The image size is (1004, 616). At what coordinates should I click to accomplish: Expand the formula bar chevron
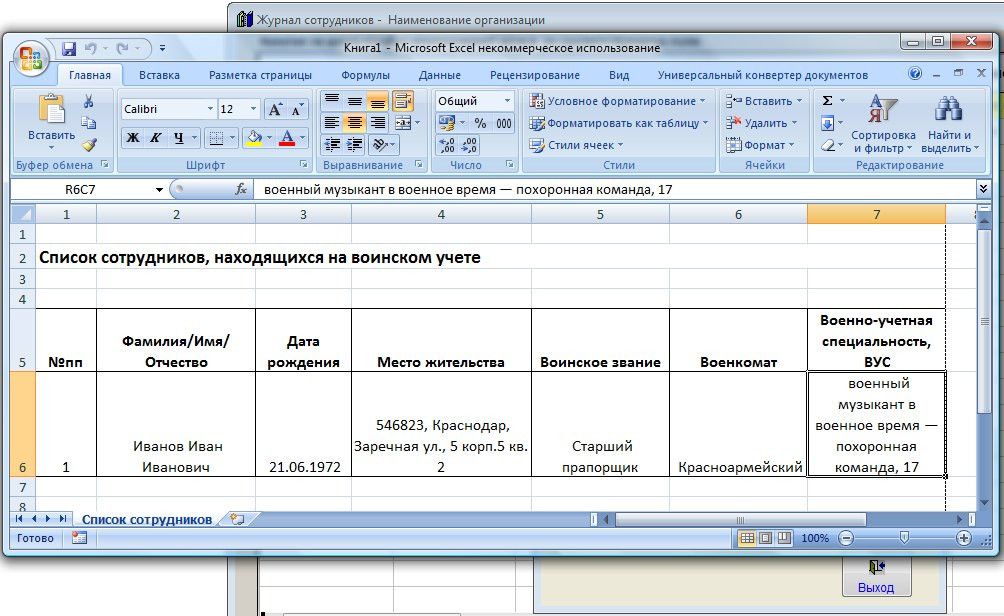983,188
